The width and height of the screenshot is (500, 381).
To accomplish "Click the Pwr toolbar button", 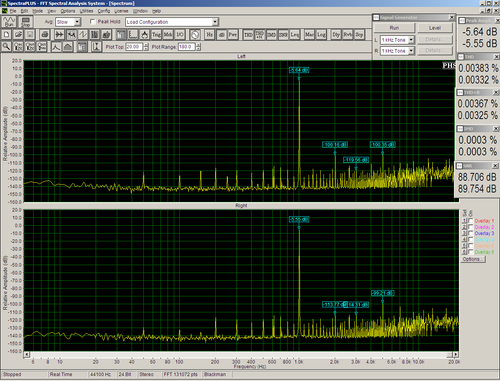I will (x=233, y=34).
